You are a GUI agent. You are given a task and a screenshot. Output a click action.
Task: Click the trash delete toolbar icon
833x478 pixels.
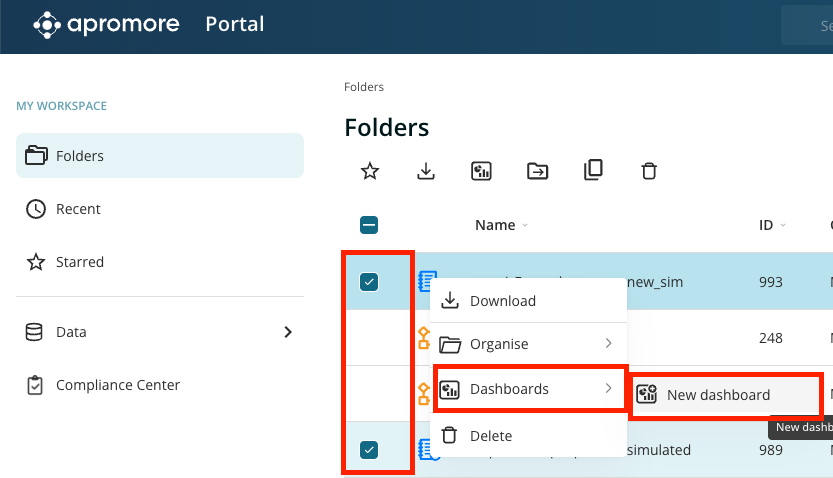649,171
